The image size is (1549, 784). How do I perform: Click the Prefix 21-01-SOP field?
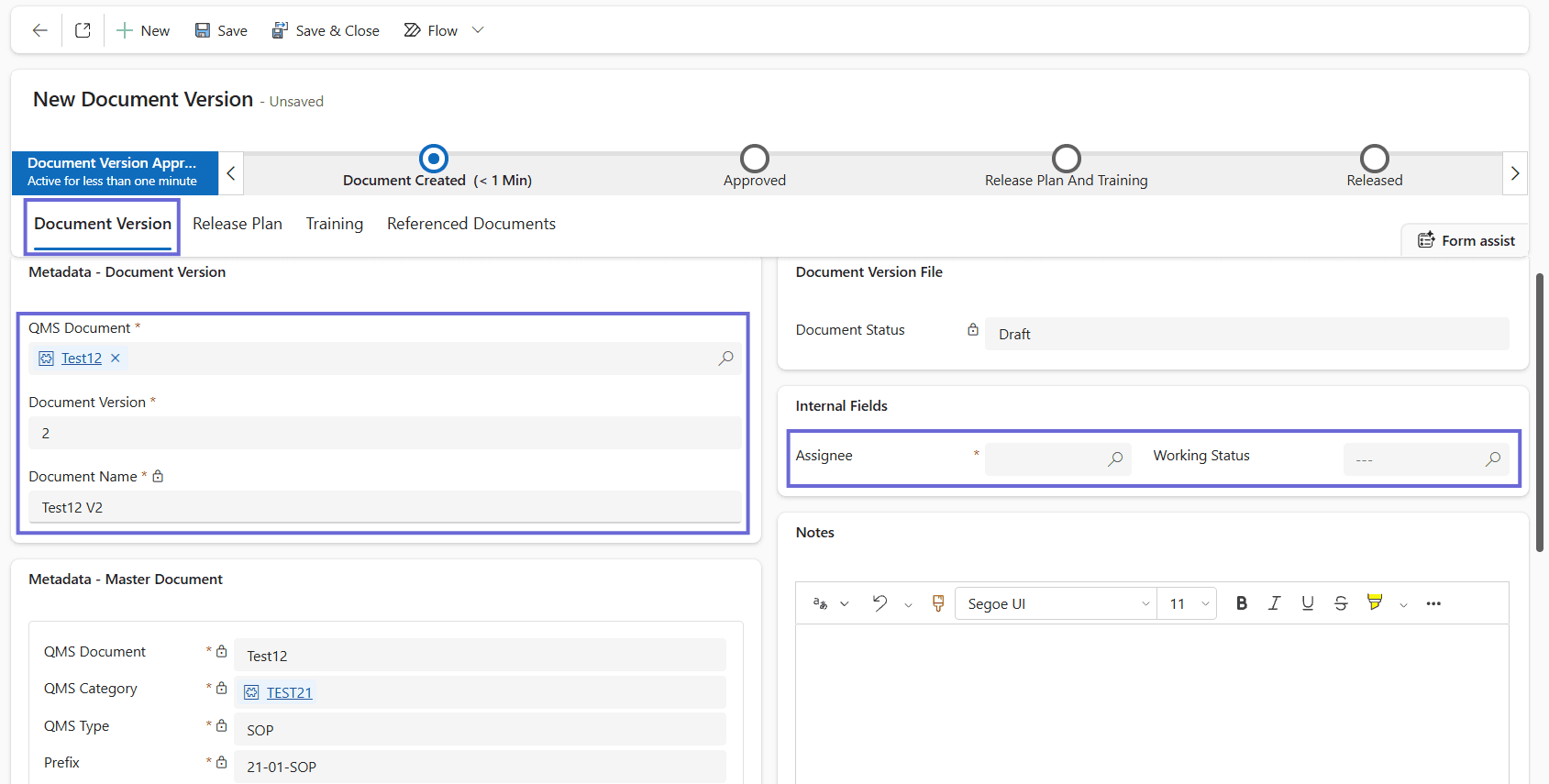click(480, 767)
